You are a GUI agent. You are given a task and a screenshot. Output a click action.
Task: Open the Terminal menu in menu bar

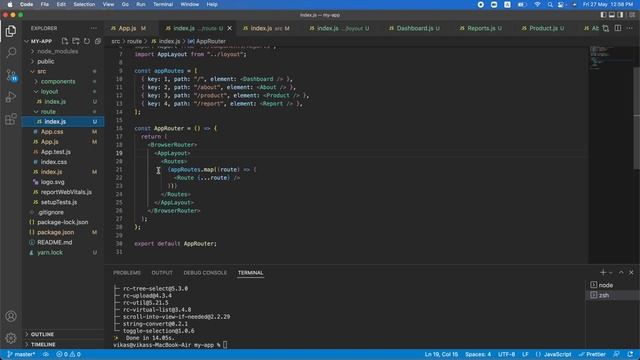click(x=163, y=4)
